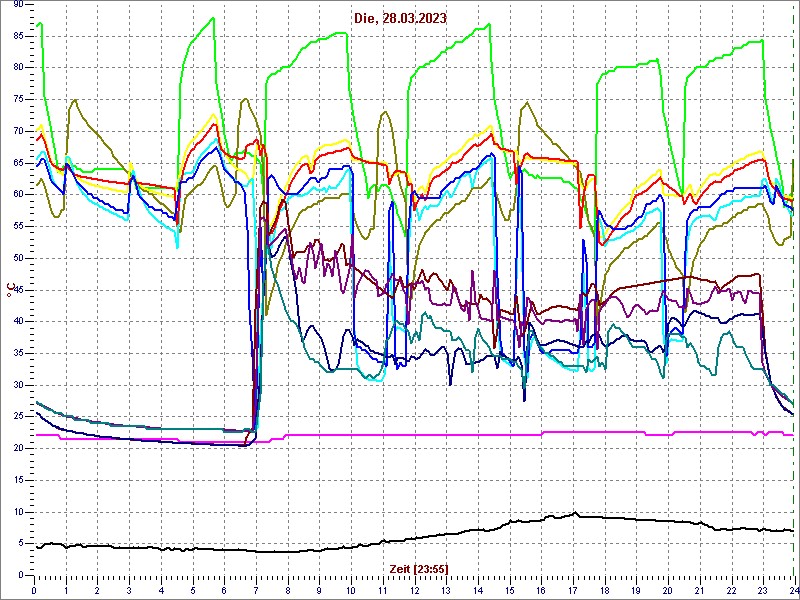The height and width of the screenshot is (600, 800).
Task: Select the 75 label on the temperature axis
Action: (18, 99)
